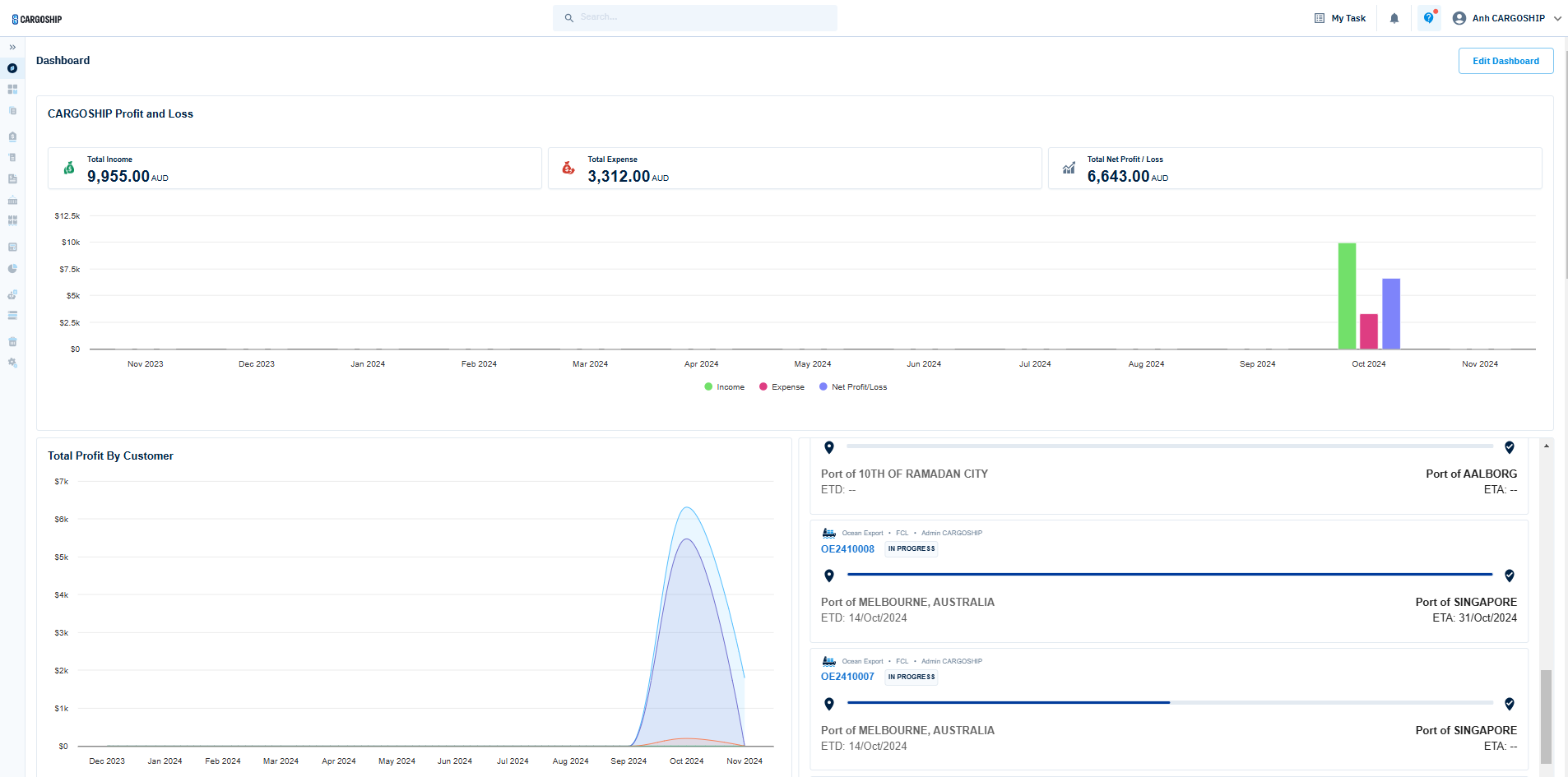Toggle Net Profit/Loss legend item
Image resolution: width=1568 pixels, height=777 pixels.
tap(853, 387)
